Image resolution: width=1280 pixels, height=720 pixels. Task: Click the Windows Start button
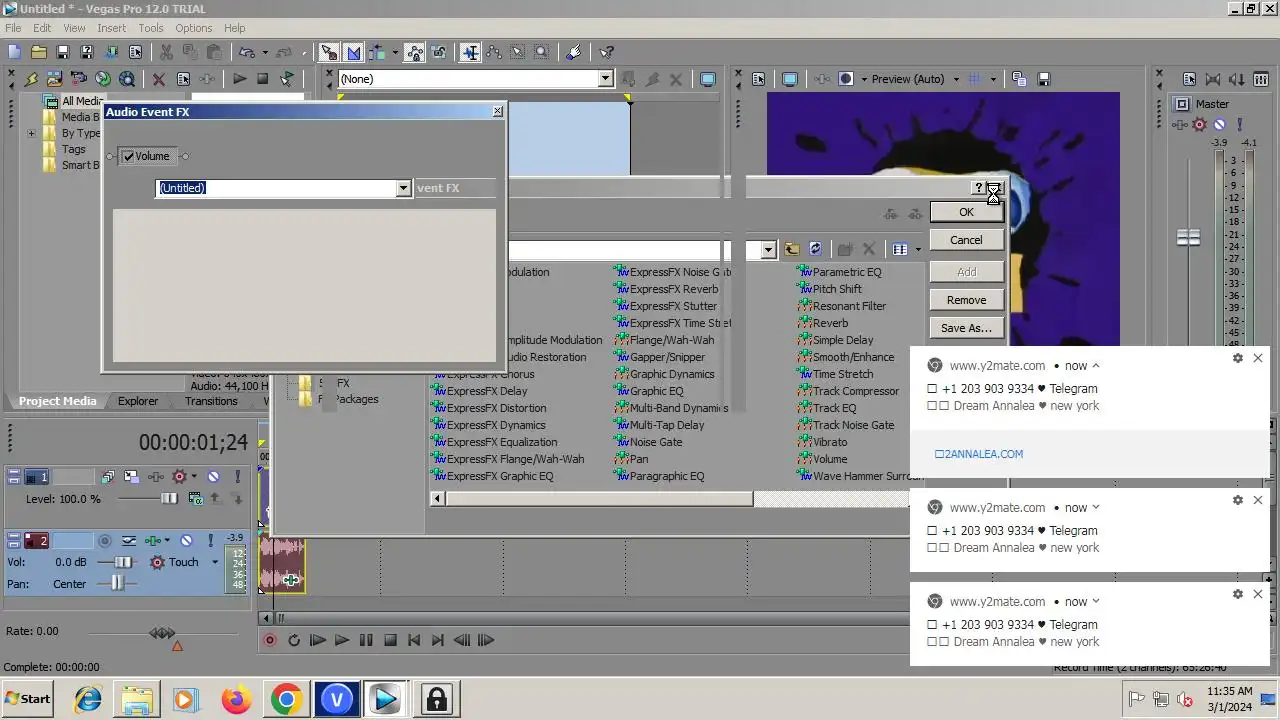(28, 699)
